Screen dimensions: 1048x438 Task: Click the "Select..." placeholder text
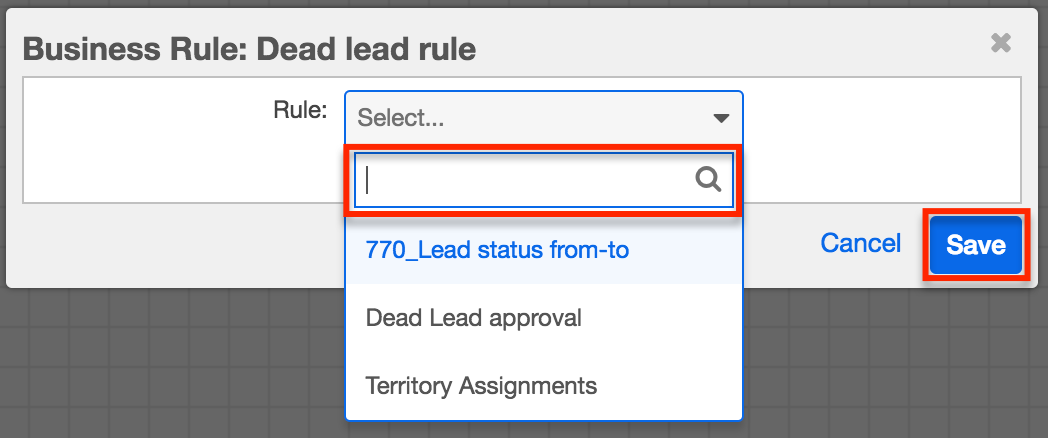click(x=401, y=118)
